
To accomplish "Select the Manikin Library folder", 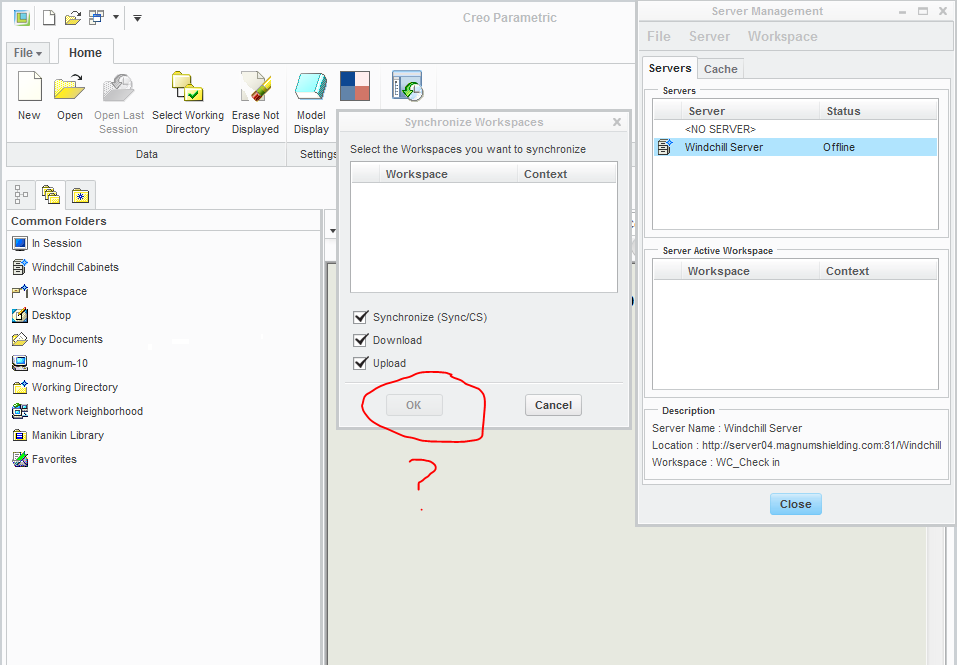I will tap(58, 435).
